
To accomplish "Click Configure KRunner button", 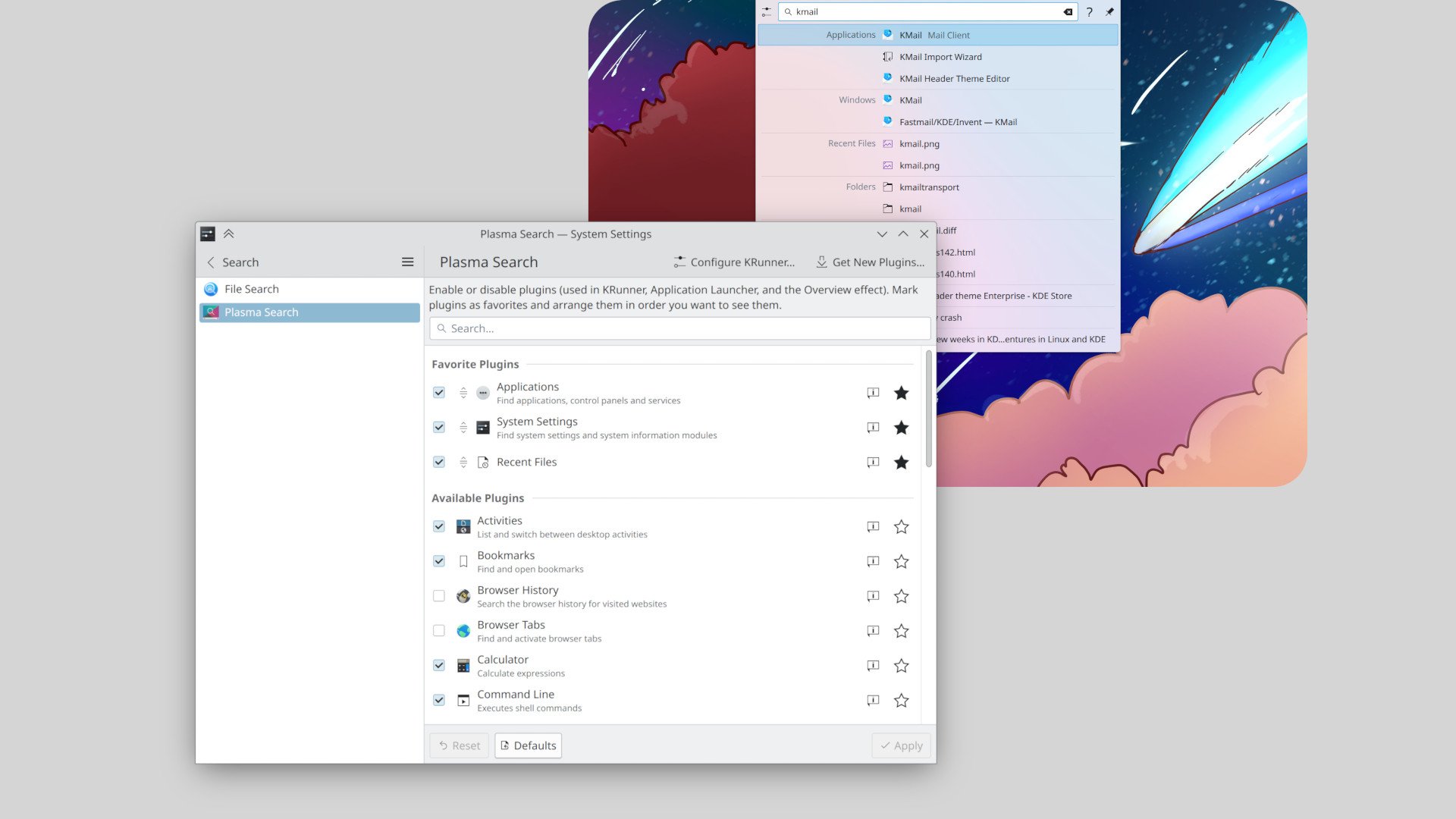I will click(x=734, y=262).
